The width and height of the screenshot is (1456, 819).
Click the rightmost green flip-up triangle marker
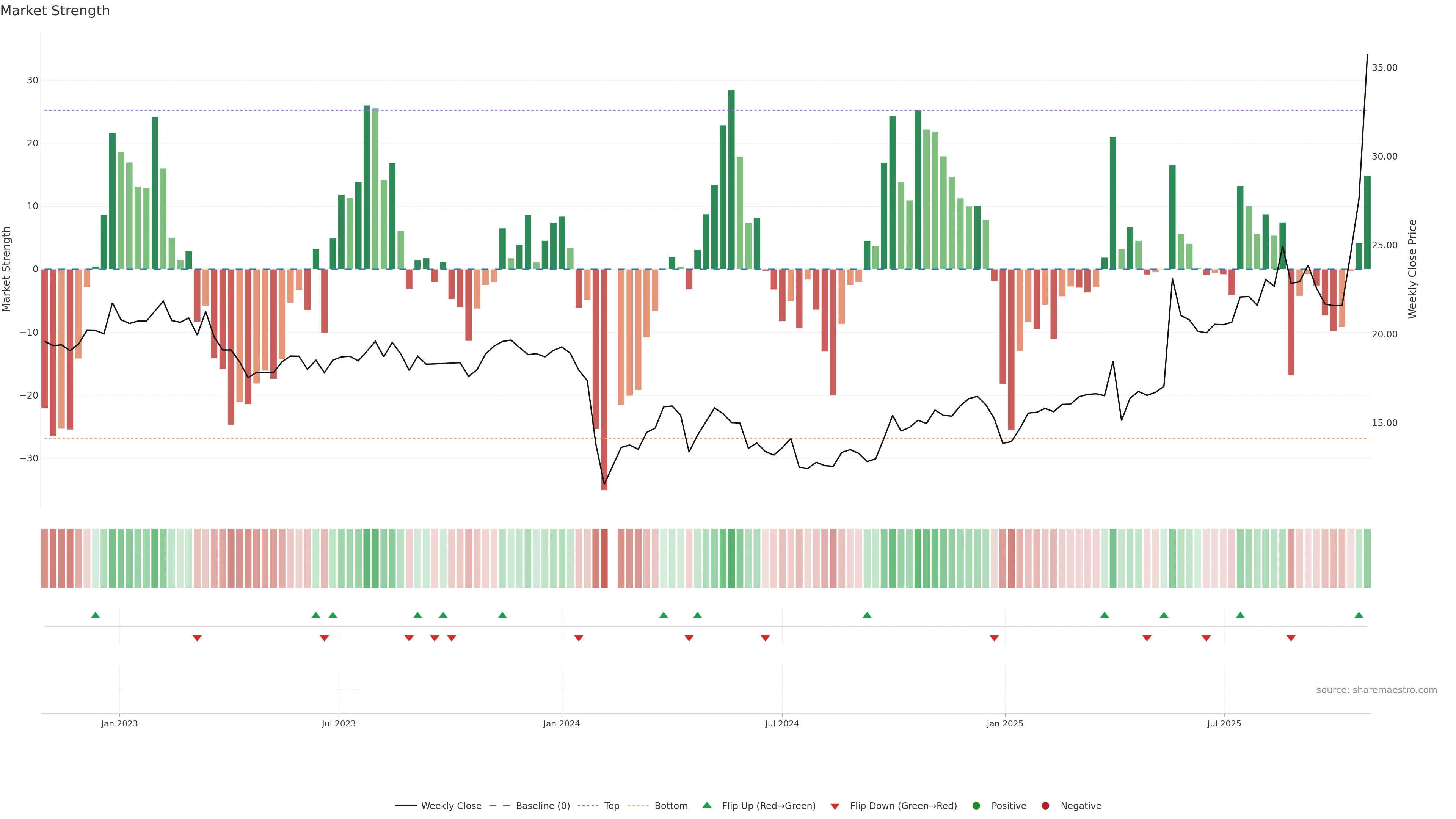[1359, 615]
